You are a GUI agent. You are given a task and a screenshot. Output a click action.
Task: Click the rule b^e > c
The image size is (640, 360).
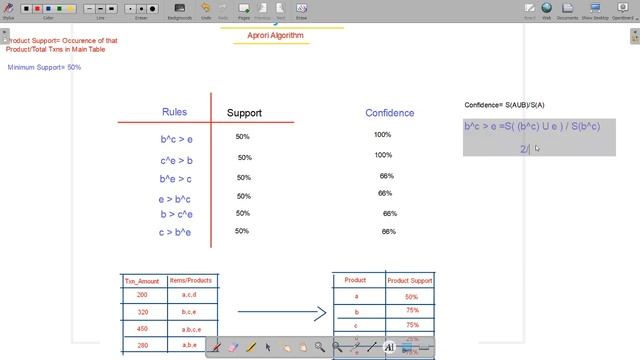pos(176,179)
